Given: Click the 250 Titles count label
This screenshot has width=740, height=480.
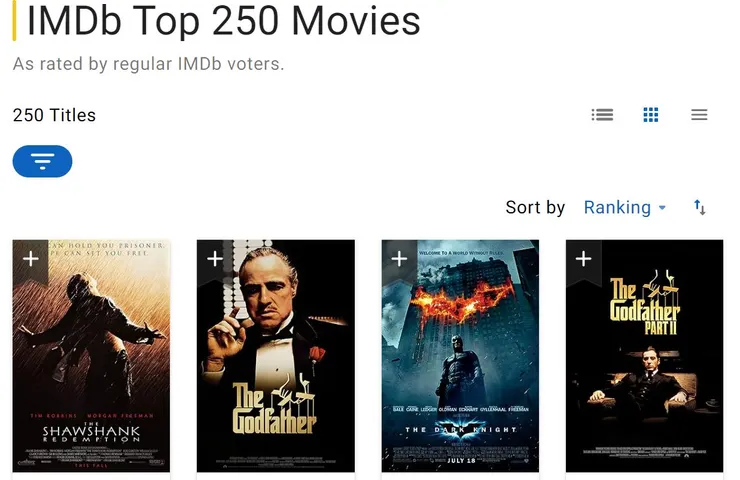Looking at the screenshot, I should click(54, 115).
